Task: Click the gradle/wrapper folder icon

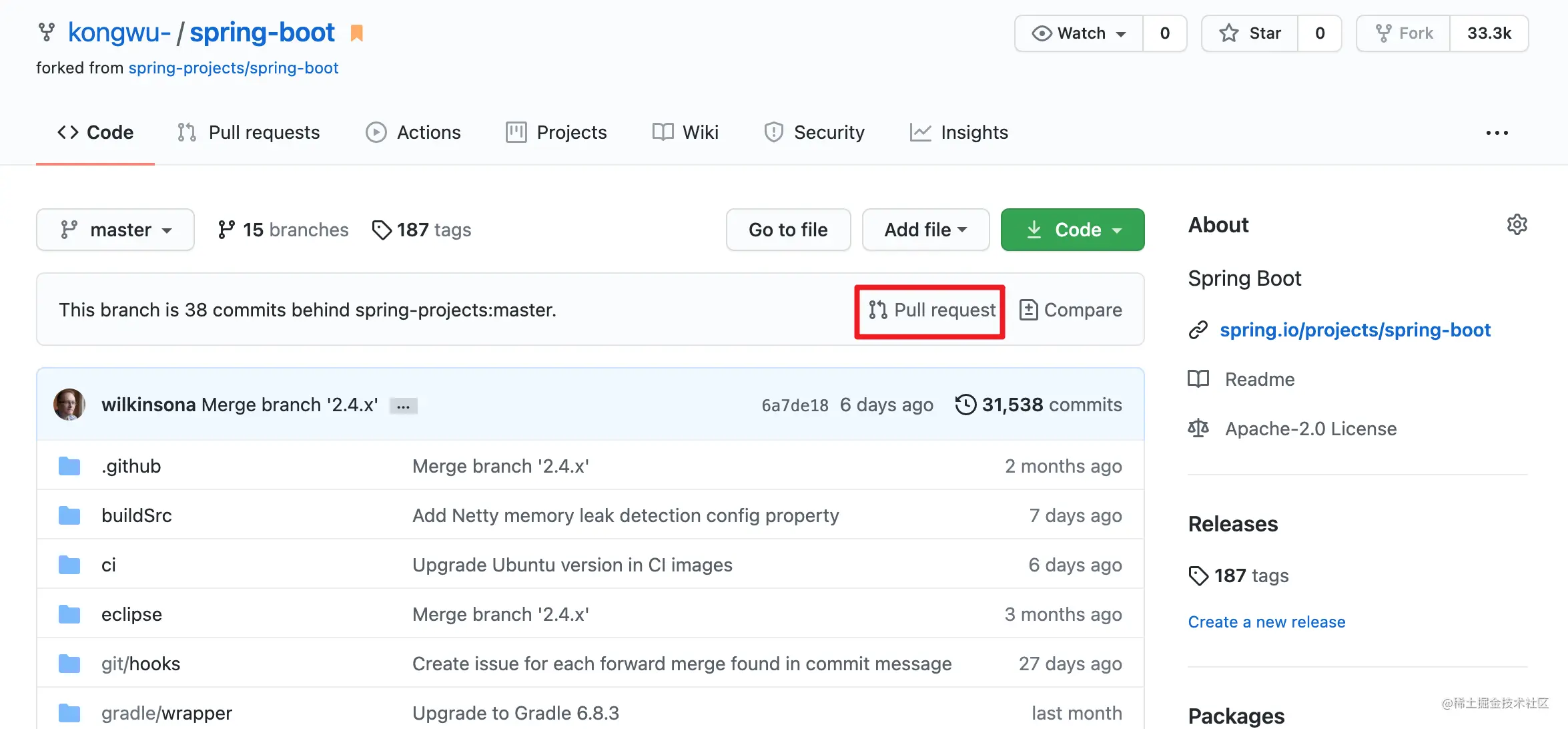Action: [69, 713]
